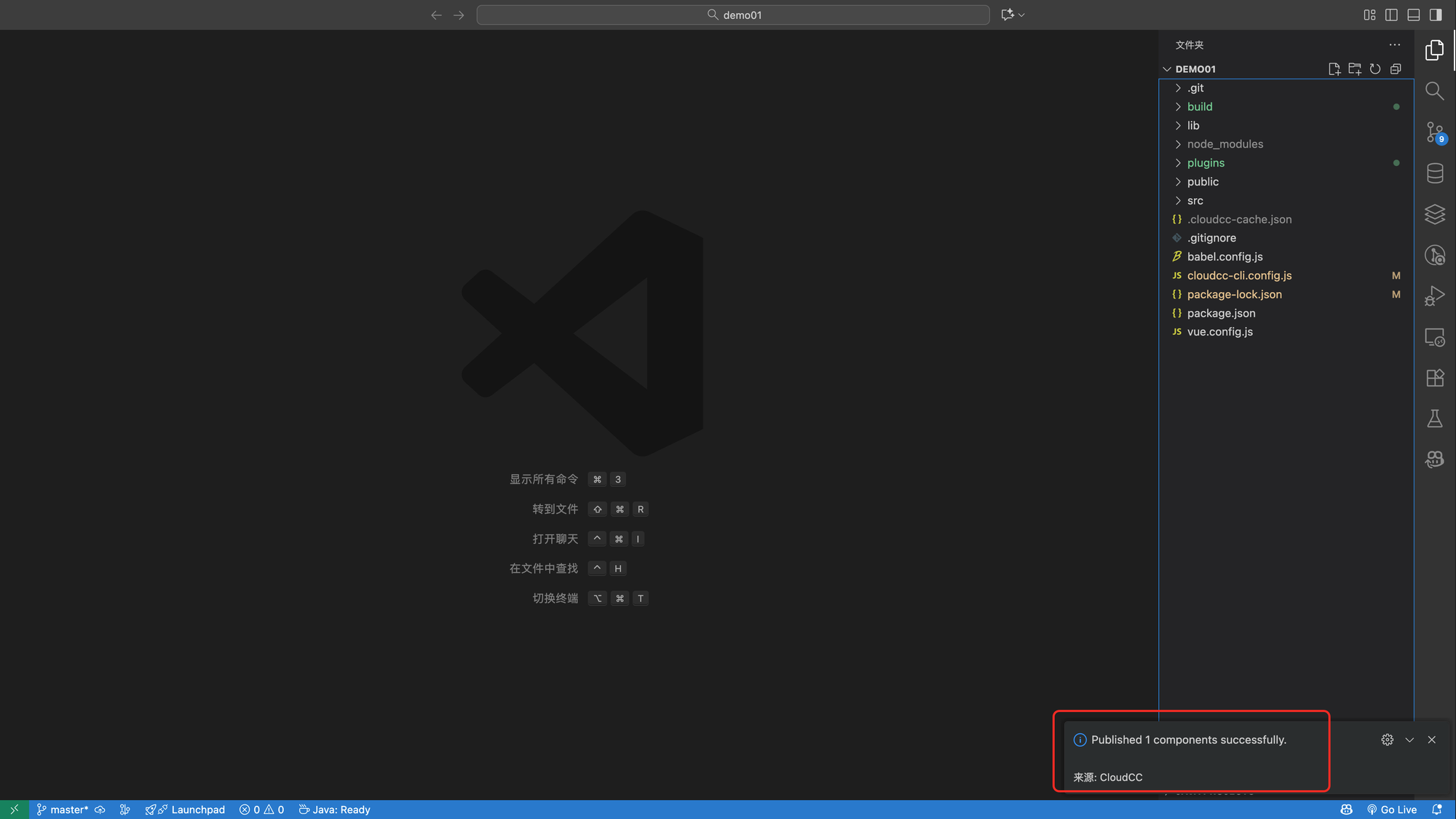Open Source Control view with 9 badge

click(1435, 132)
